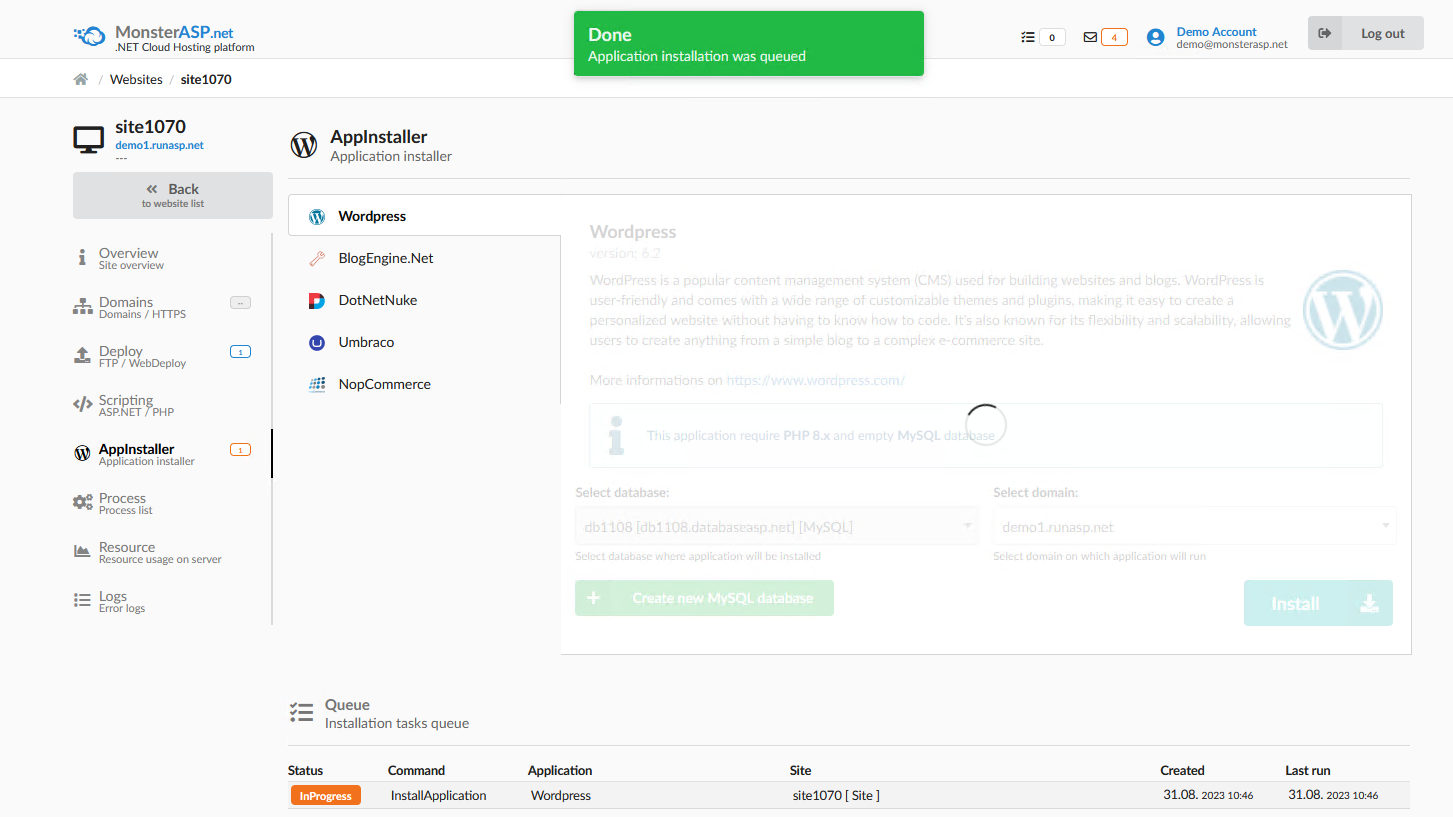Click the DotNetNuke logo icon
This screenshot has width=1453, height=817.
(x=317, y=300)
